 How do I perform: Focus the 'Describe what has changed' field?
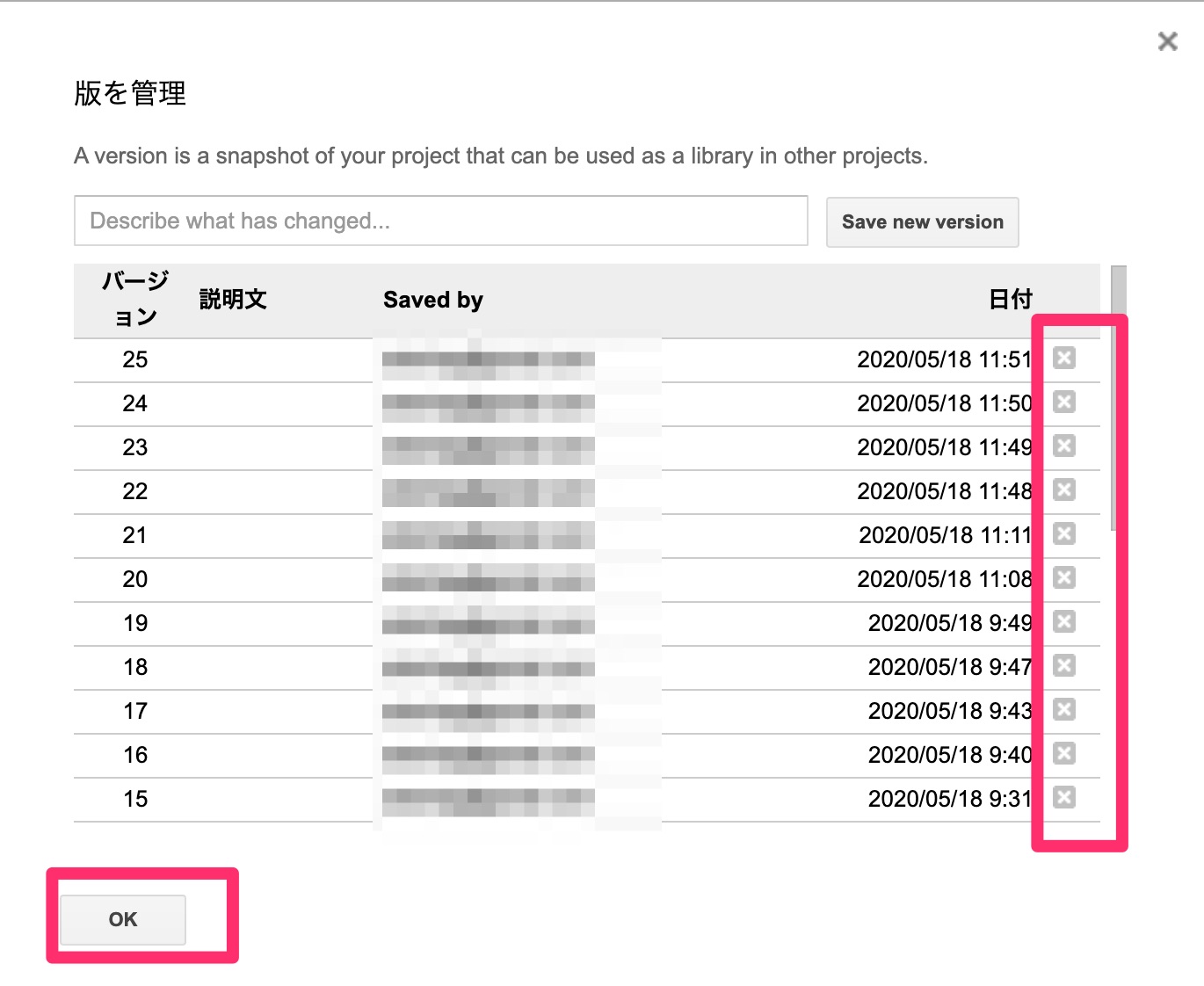pyautogui.click(x=440, y=221)
